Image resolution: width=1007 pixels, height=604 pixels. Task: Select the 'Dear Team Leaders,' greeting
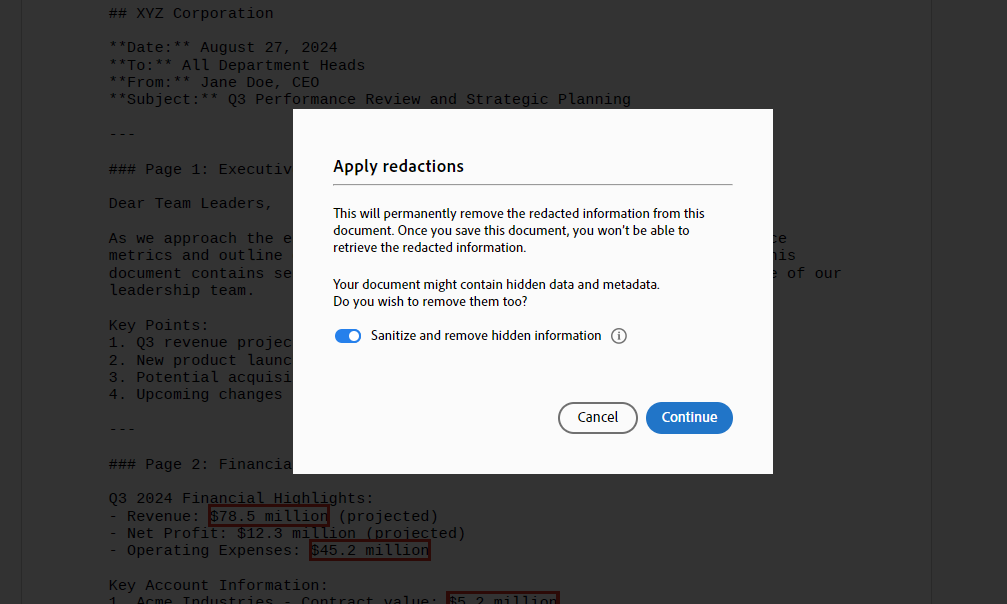[191, 204]
